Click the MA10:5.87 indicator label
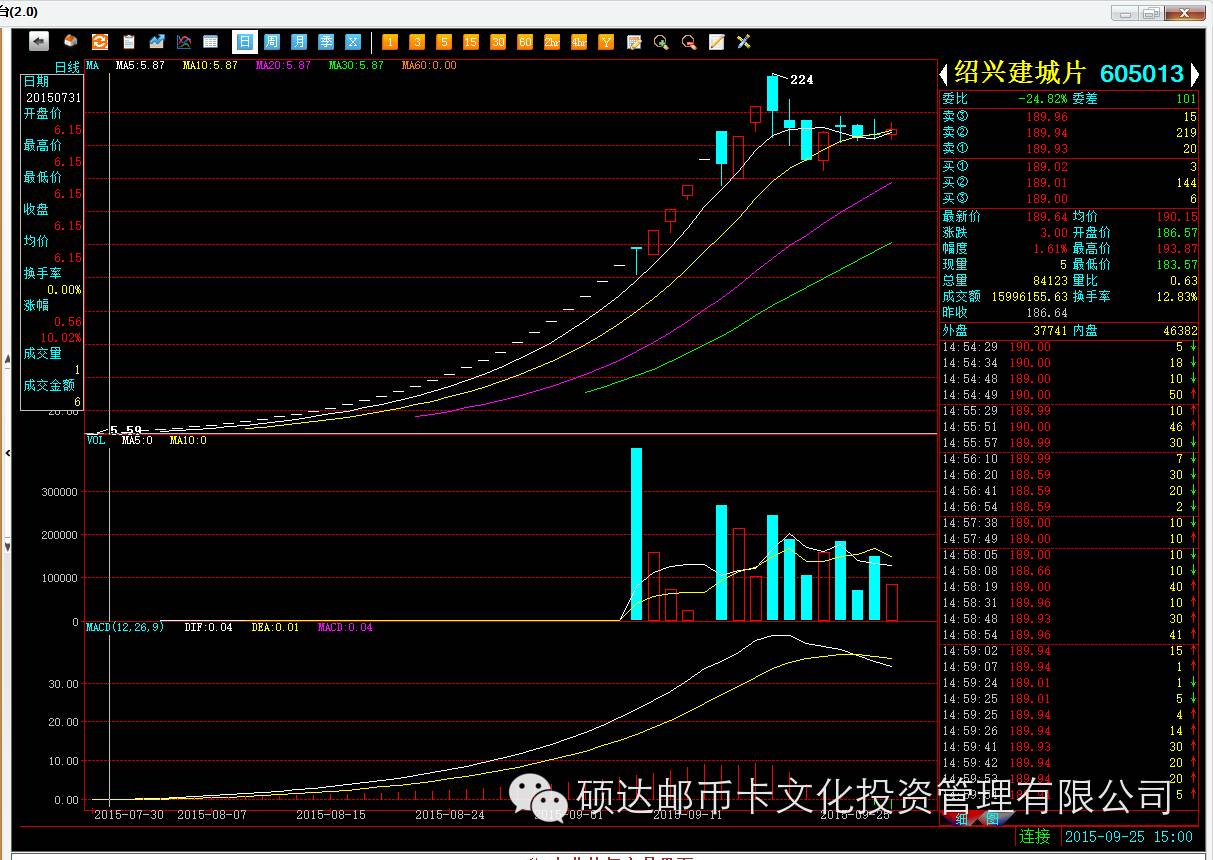The height and width of the screenshot is (860, 1213). pos(210,65)
